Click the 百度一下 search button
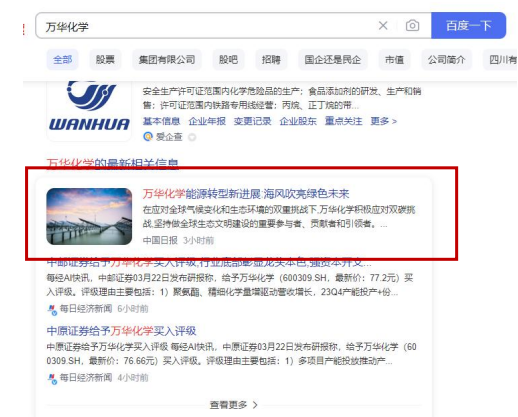The height and width of the screenshot is (417, 518). 468,26
